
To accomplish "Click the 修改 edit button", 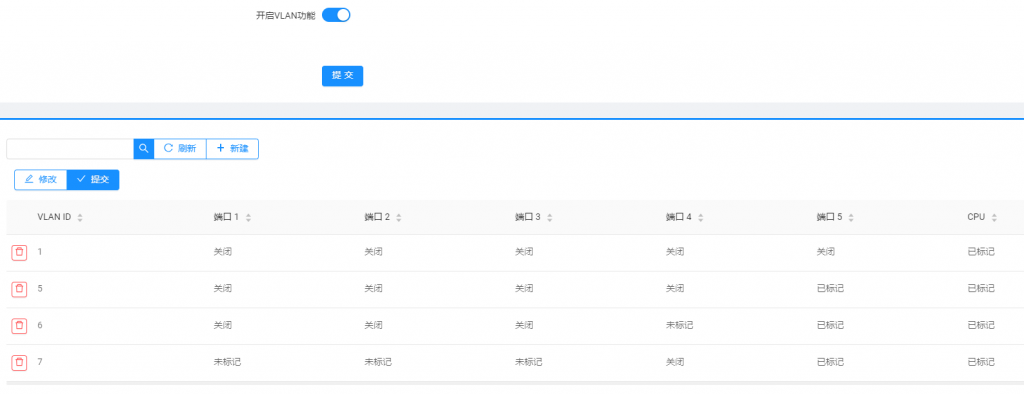I will pos(40,180).
